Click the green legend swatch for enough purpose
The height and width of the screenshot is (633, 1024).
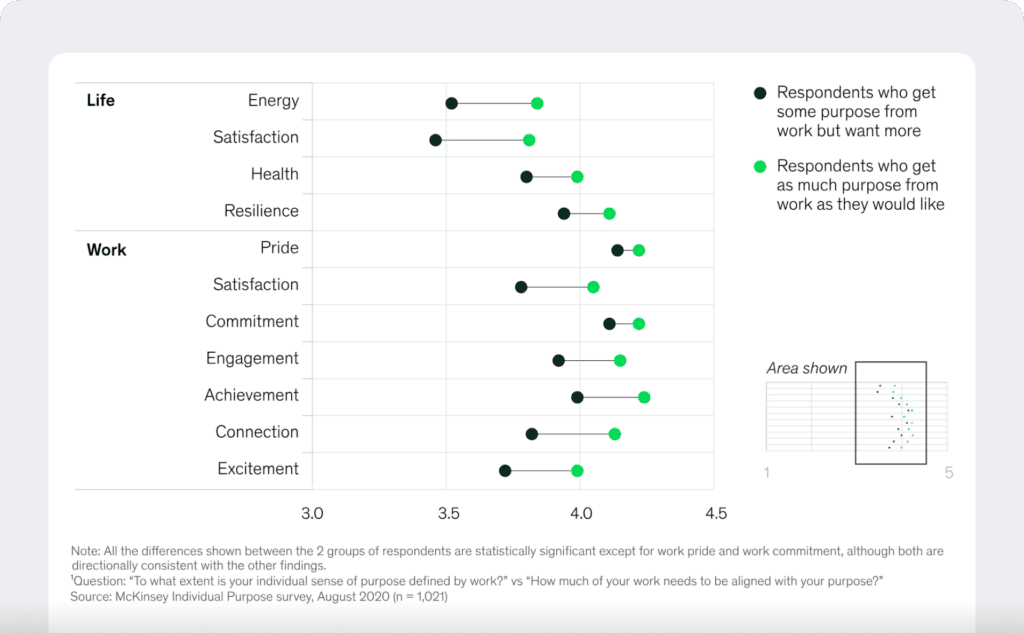(x=760, y=167)
